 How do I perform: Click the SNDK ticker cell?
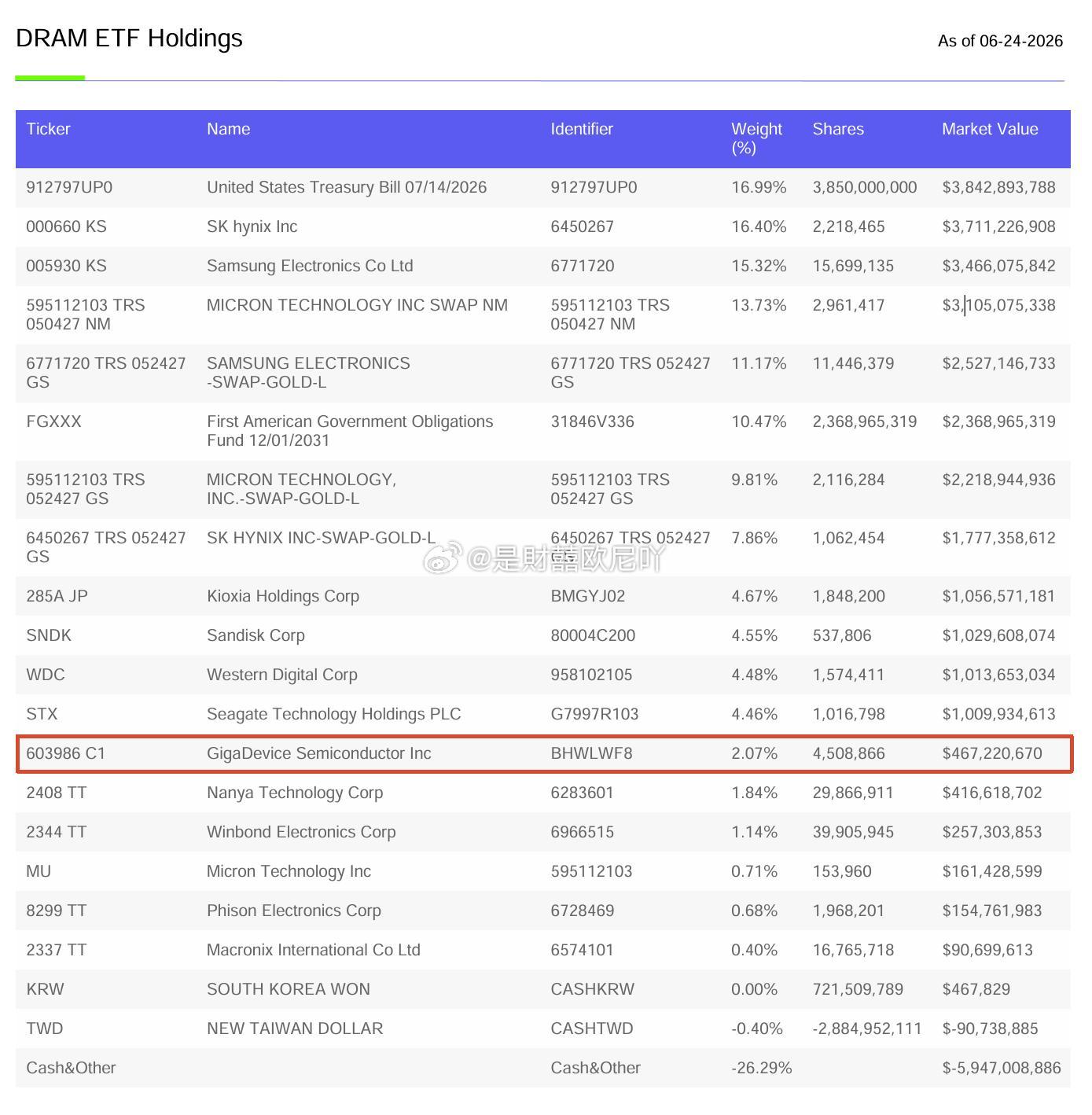click(49, 635)
